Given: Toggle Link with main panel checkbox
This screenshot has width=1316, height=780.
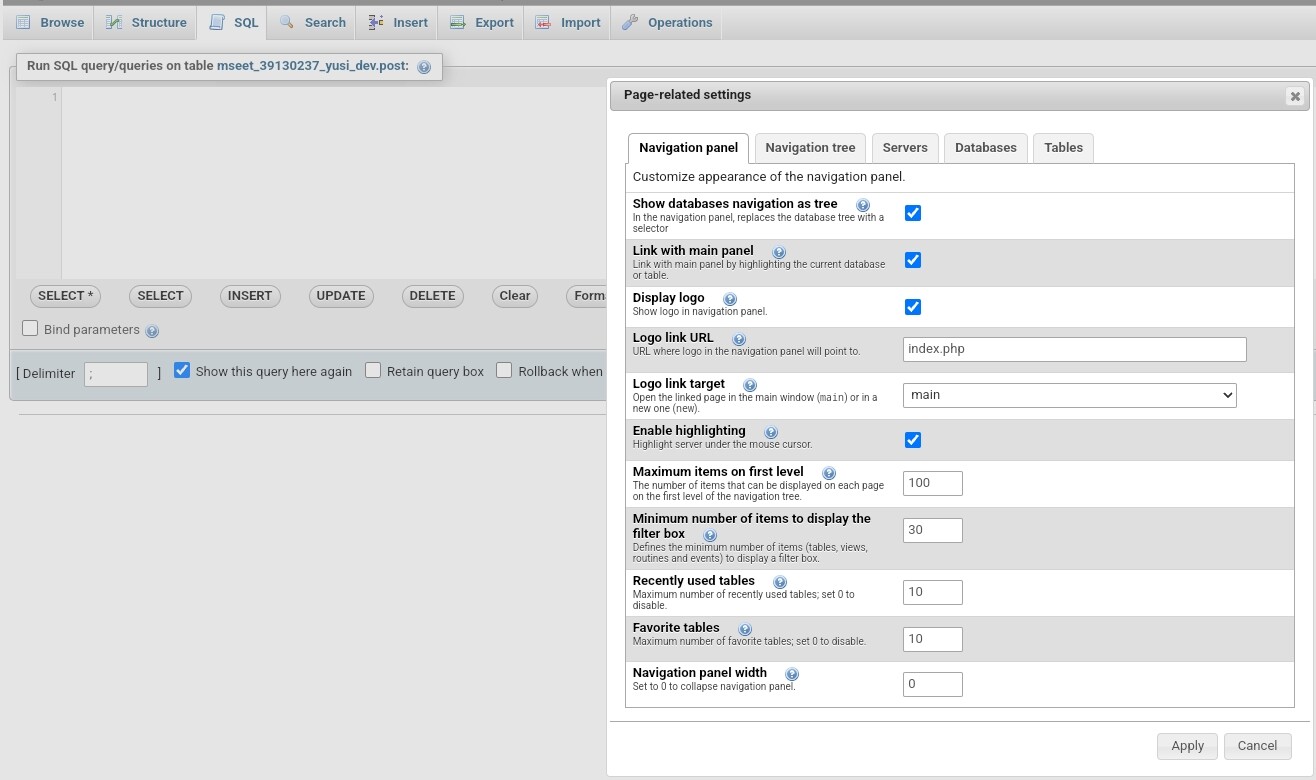Looking at the screenshot, I should 913,260.
